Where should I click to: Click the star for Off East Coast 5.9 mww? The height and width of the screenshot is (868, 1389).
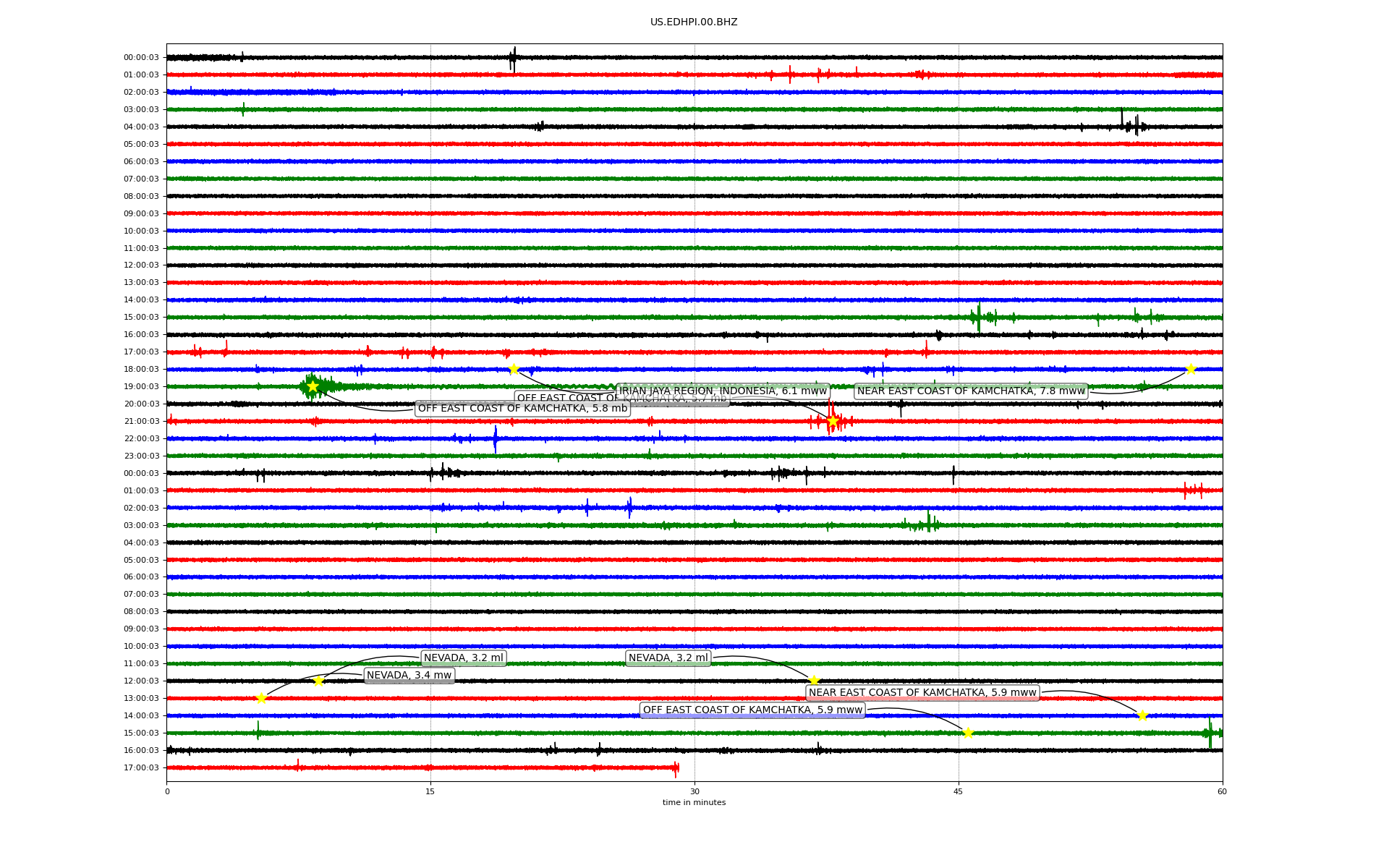pyautogui.click(x=968, y=733)
